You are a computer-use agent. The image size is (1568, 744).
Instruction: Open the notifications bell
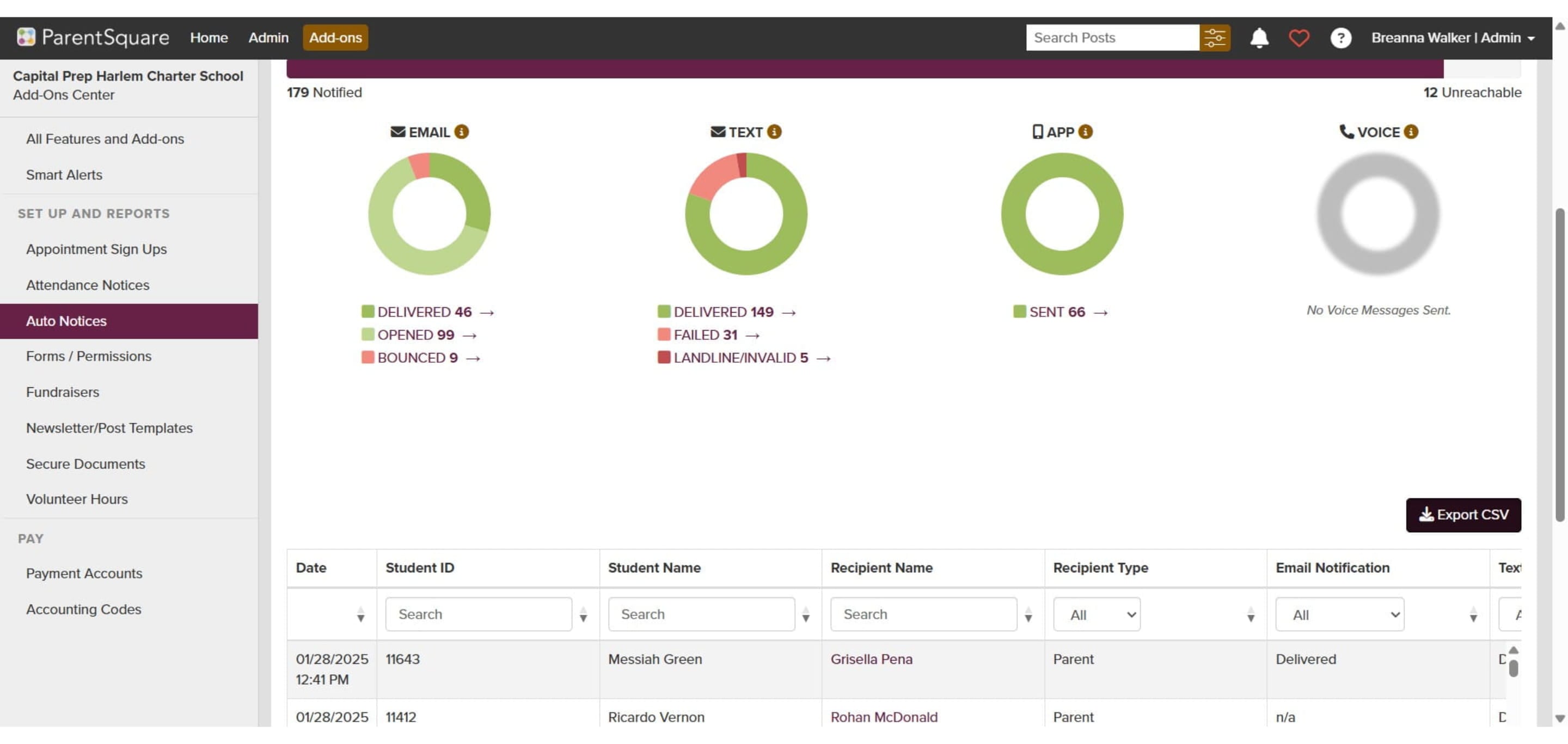coord(1259,38)
